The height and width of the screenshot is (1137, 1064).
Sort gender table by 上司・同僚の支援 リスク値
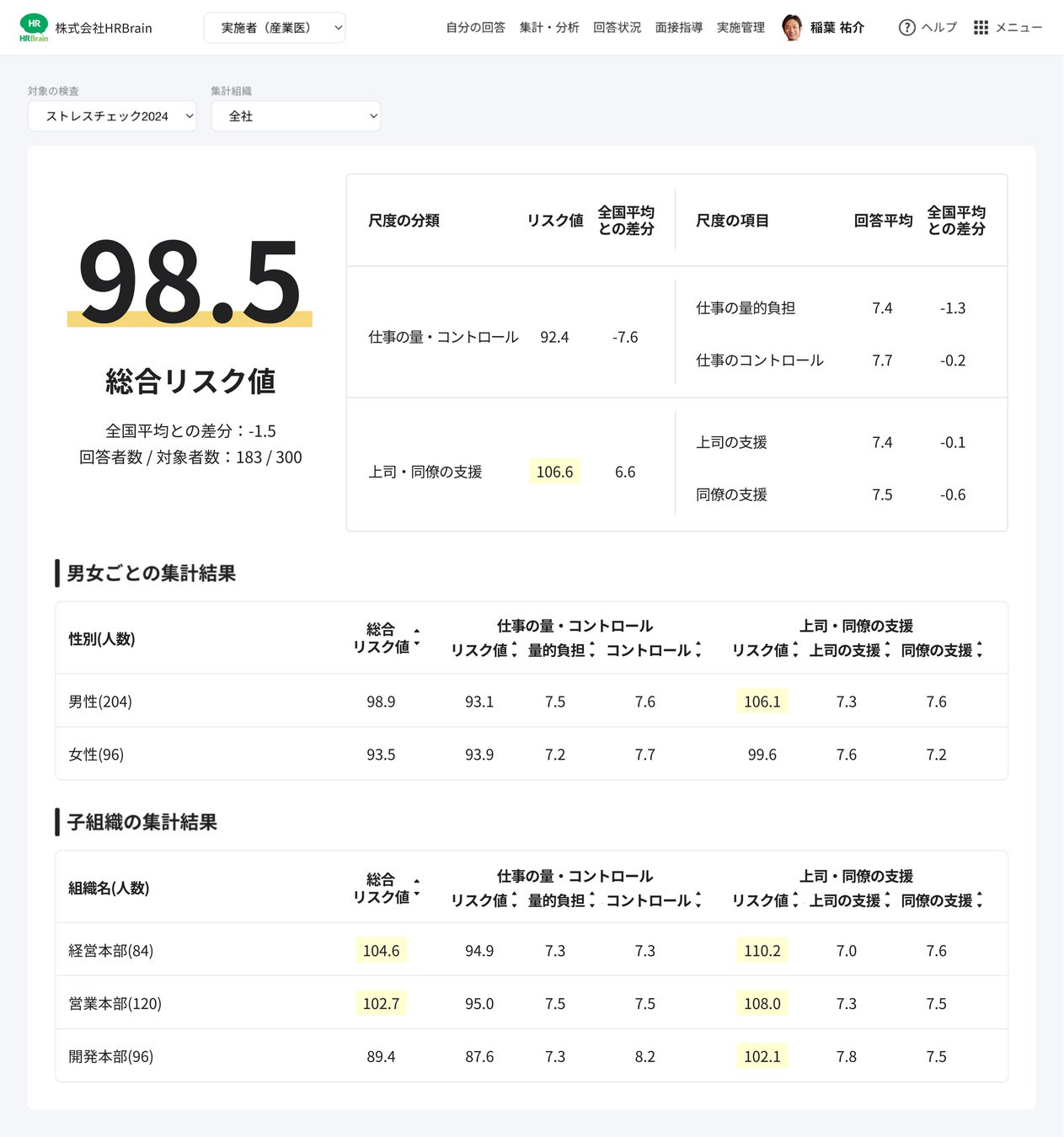click(795, 650)
